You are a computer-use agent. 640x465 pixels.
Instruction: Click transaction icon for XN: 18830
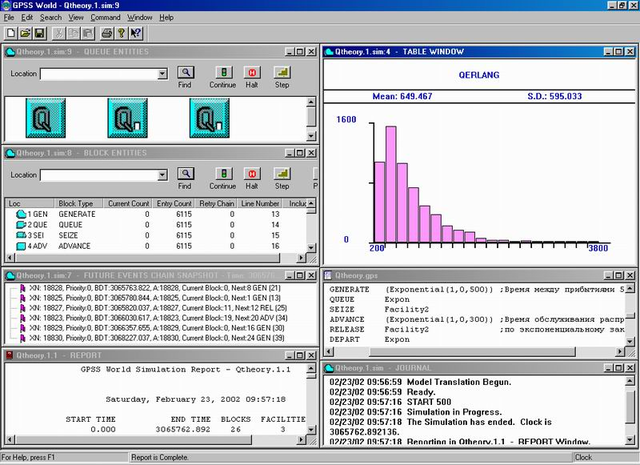tap(22, 338)
